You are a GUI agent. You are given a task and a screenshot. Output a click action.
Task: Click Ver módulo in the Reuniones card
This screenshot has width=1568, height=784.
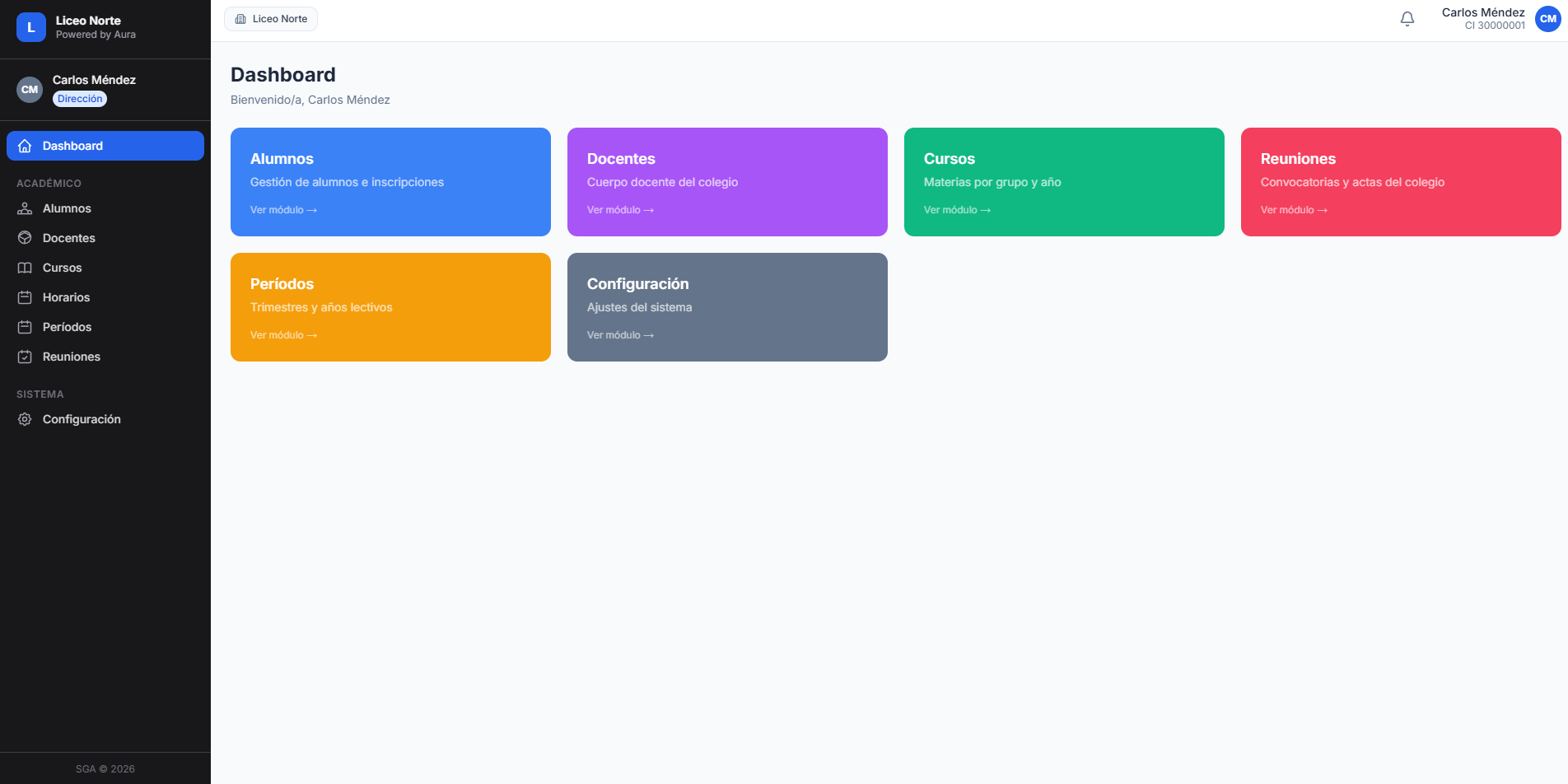(x=1294, y=210)
